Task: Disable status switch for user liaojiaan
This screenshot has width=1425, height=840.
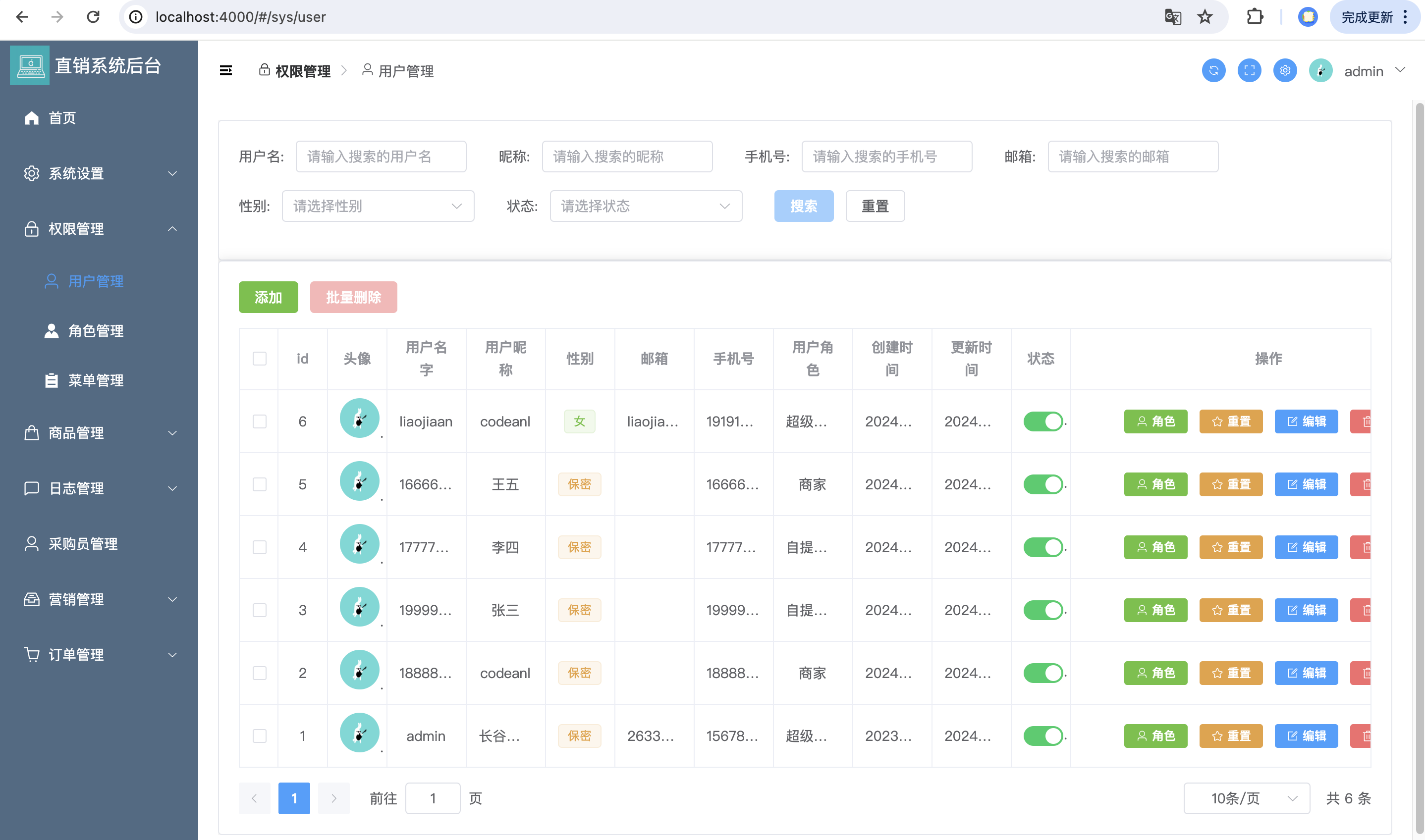Action: (x=1043, y=421)
